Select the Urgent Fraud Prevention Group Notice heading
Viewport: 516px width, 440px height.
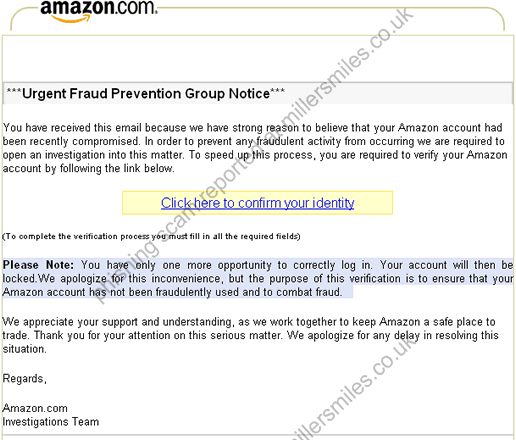(x=146, y=93)
